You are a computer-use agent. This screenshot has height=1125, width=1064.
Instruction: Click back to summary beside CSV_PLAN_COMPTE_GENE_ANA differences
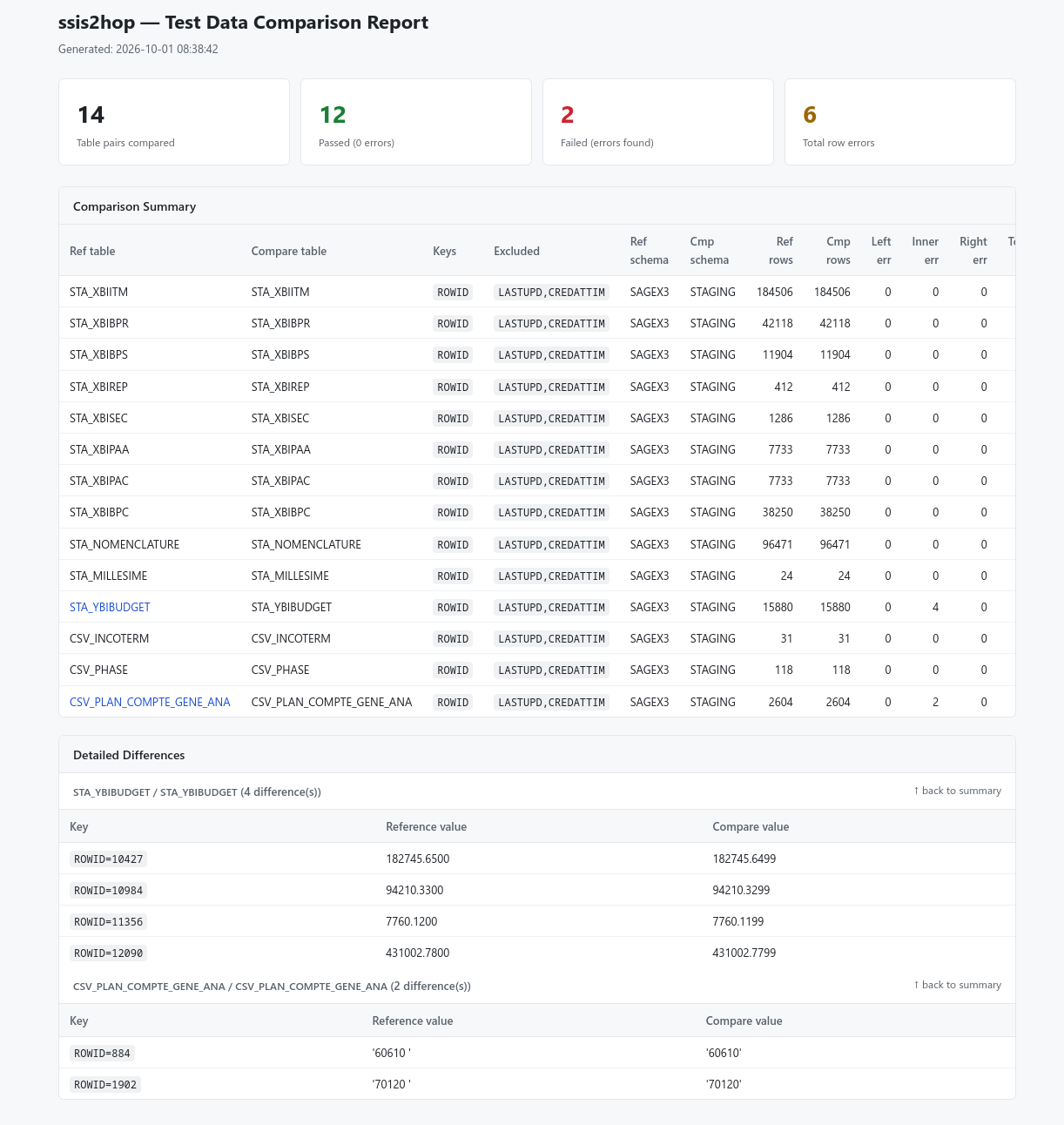click(957, 985)
